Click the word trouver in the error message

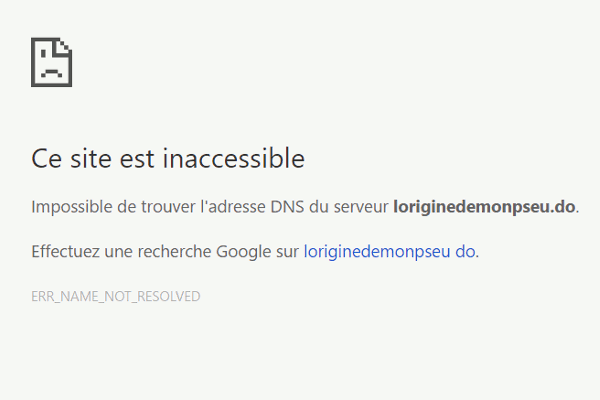[168, 207]
